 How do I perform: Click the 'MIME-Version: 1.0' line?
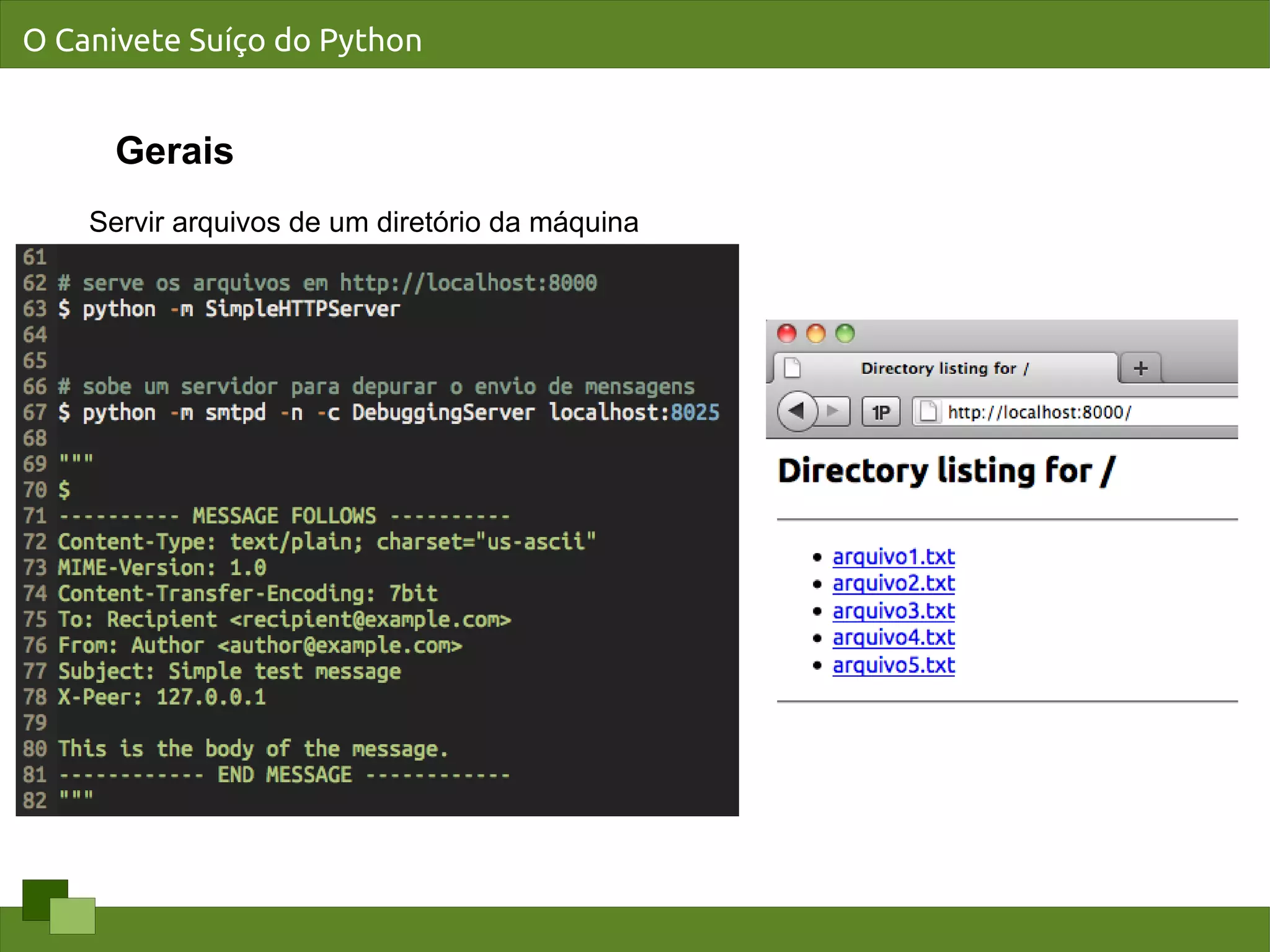pyautogui.click(x=162, y=568)
